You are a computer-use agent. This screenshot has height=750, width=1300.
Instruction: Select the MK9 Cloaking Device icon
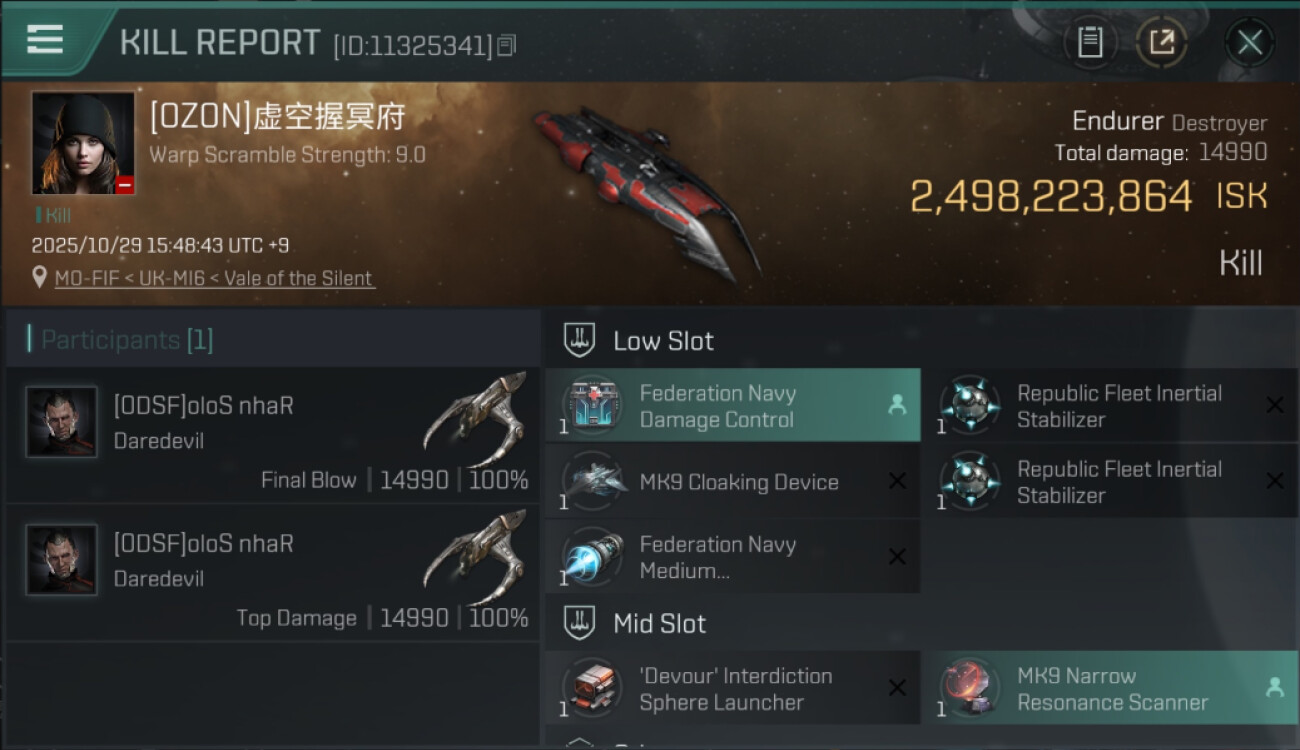click(592, 482)
